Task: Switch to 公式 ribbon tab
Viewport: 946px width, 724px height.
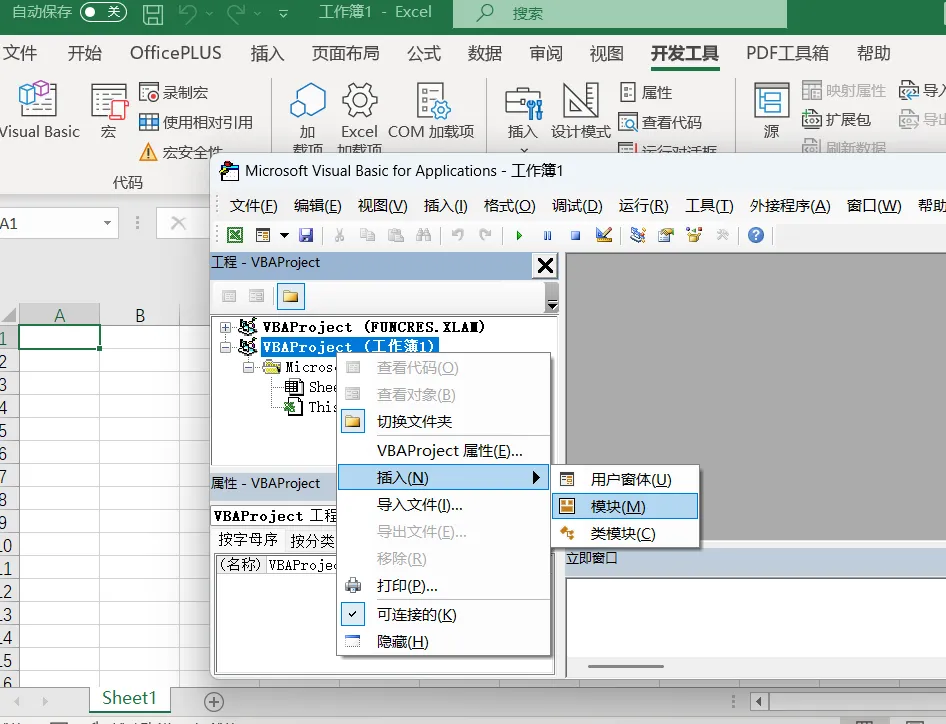Action: pyautogui.click(x=424, y=53)
